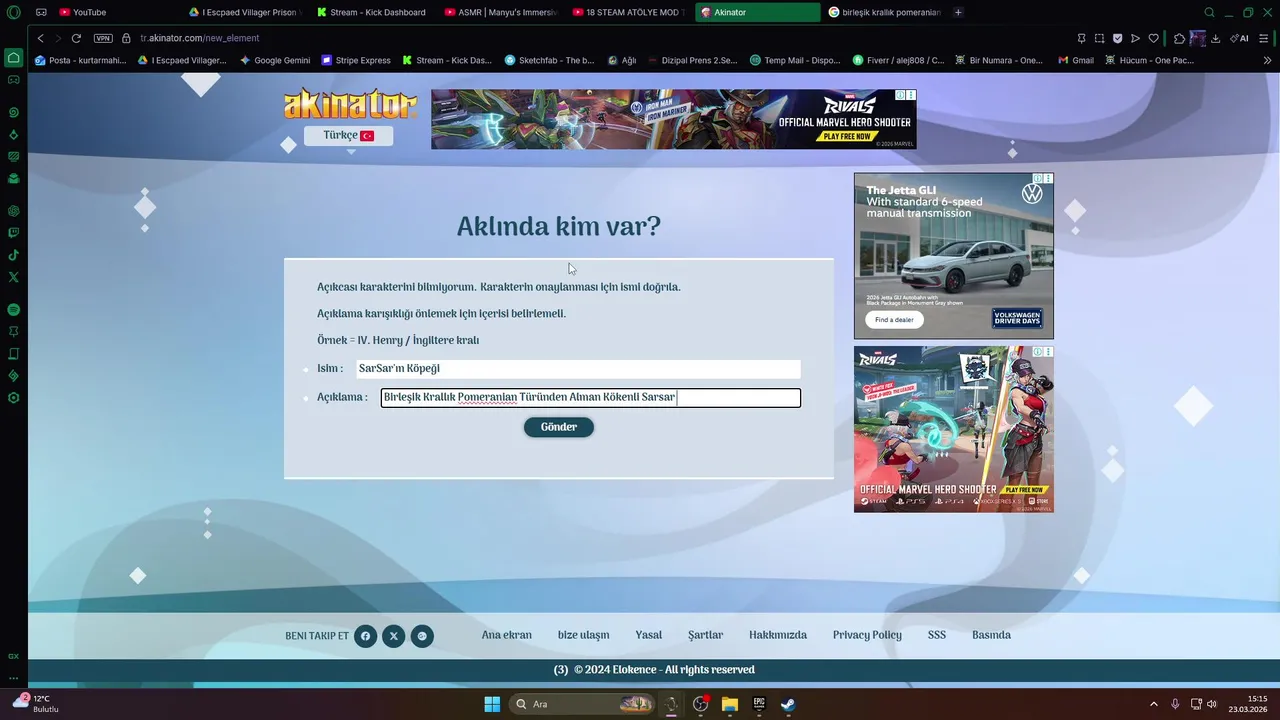Click the İsim name input field
Screen dimensions: 1280x720
(x=578, y=369)
